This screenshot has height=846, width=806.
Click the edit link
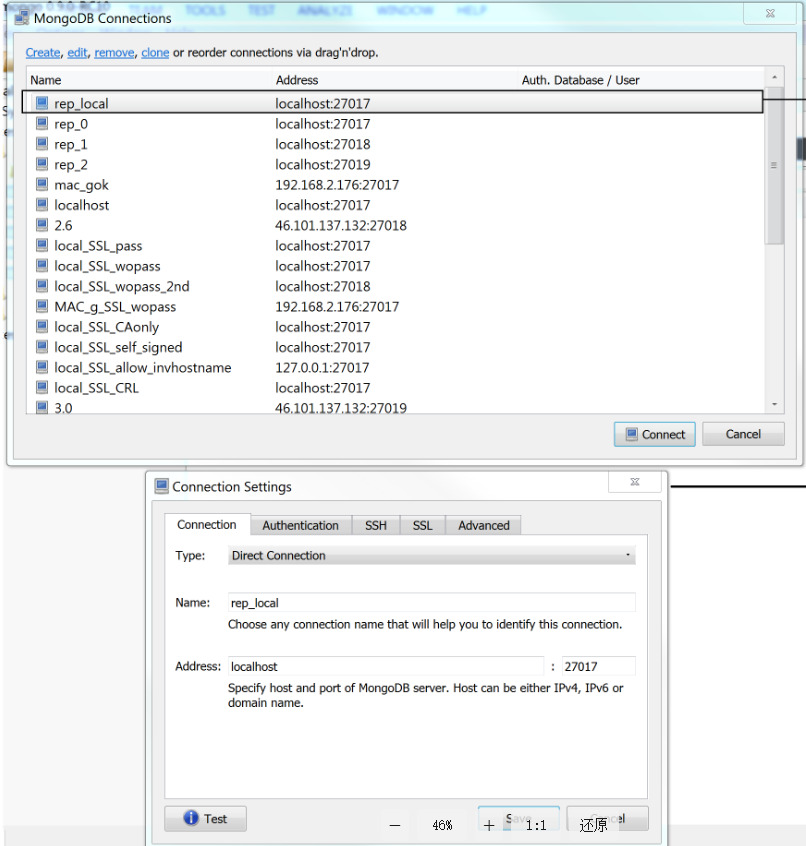(77, 52)
